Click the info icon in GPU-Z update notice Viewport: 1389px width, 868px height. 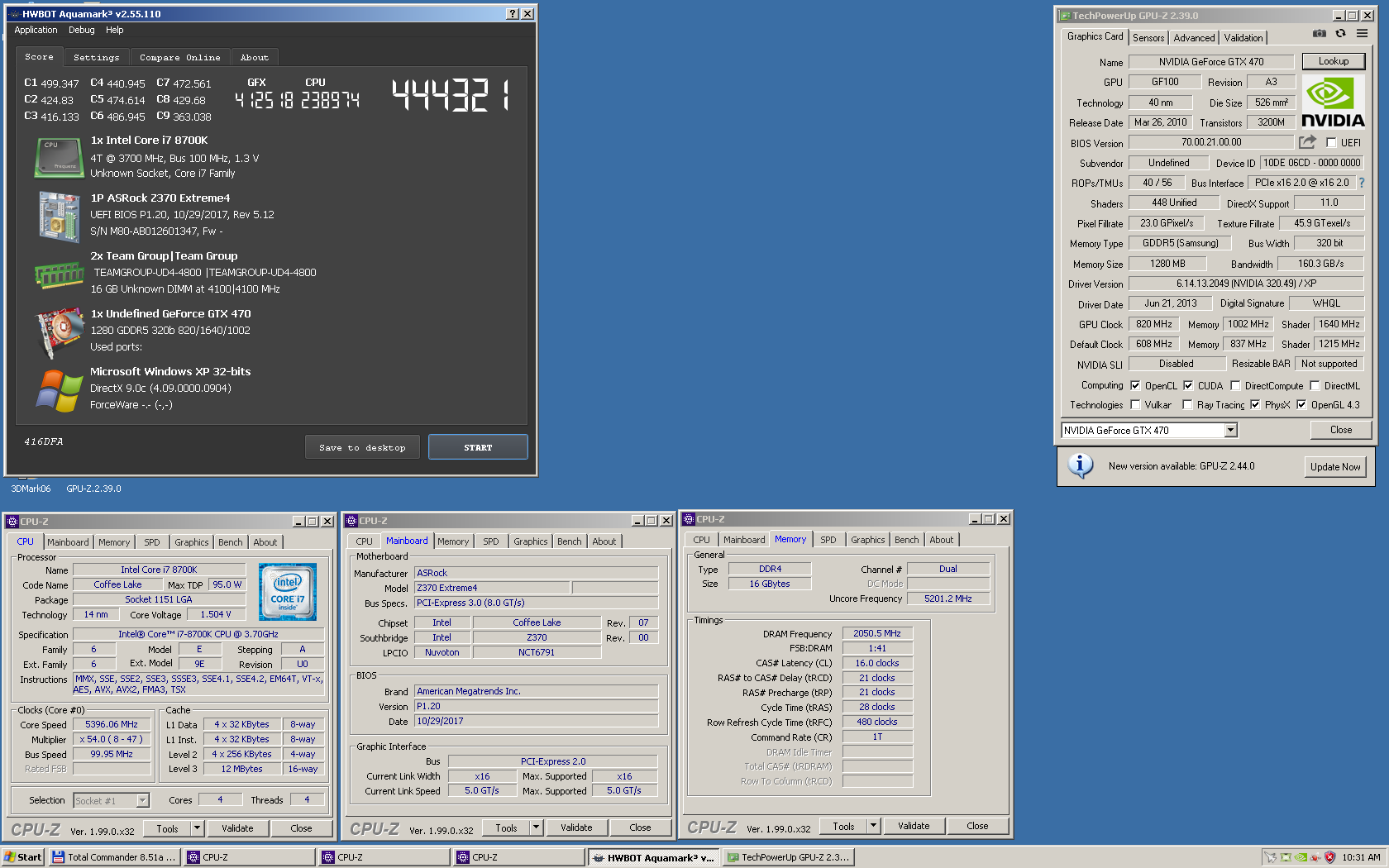pyautogui.click(x=1081, y=465)
